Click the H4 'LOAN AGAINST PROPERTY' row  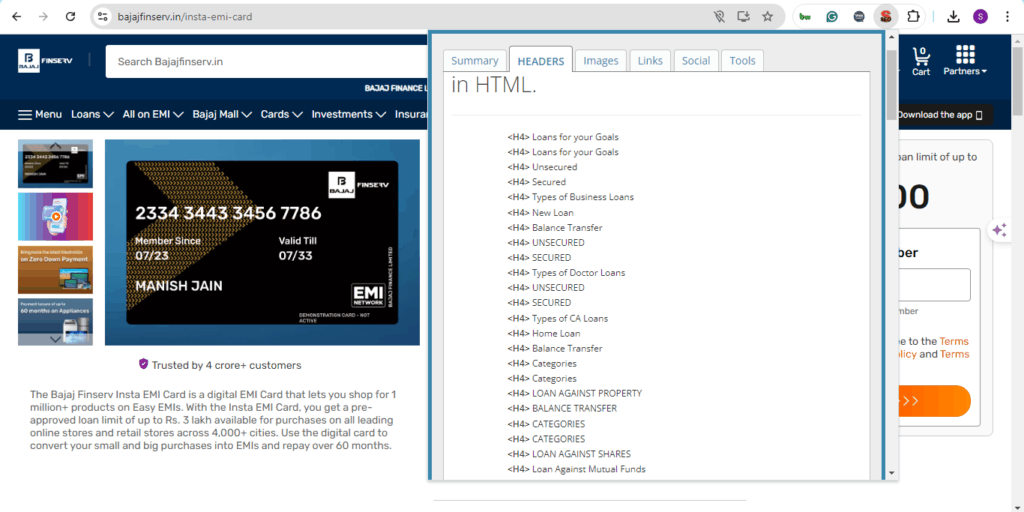[575, 394]
